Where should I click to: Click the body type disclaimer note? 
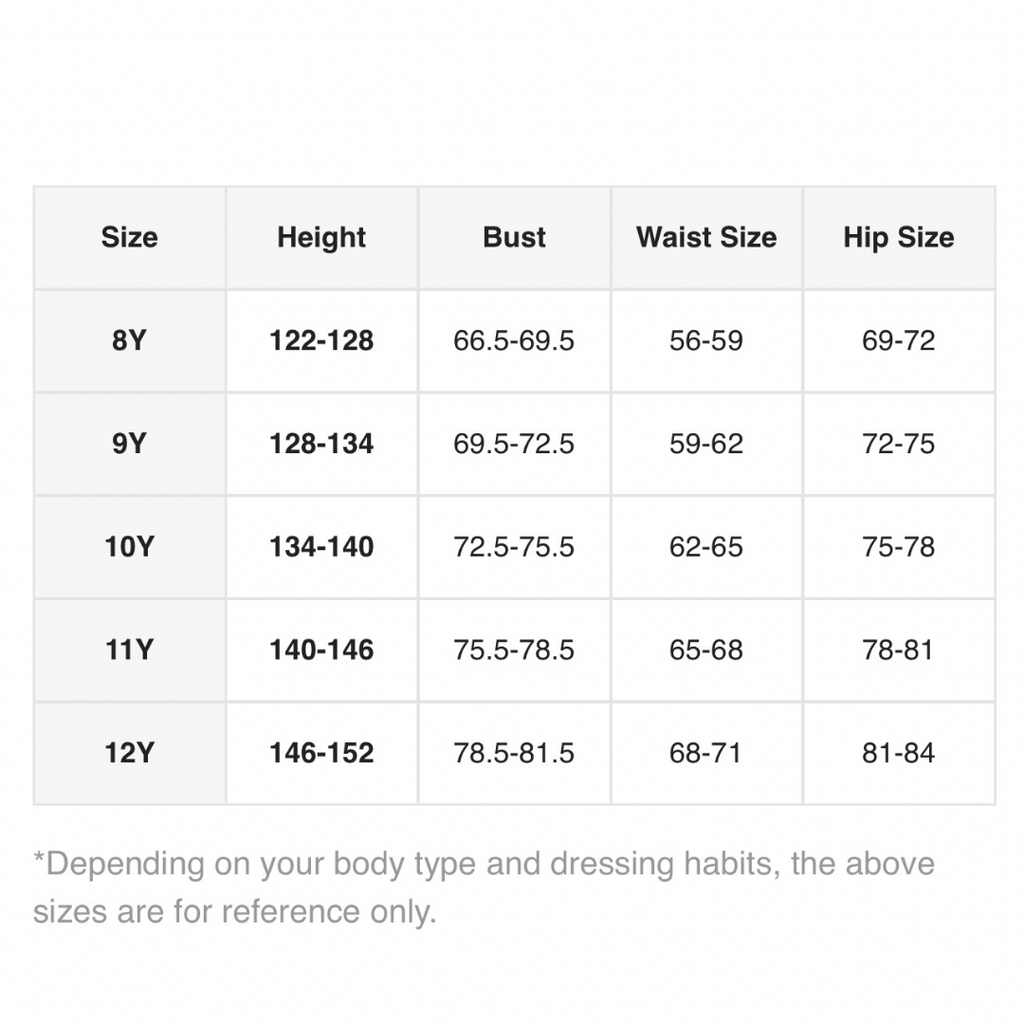484,887
